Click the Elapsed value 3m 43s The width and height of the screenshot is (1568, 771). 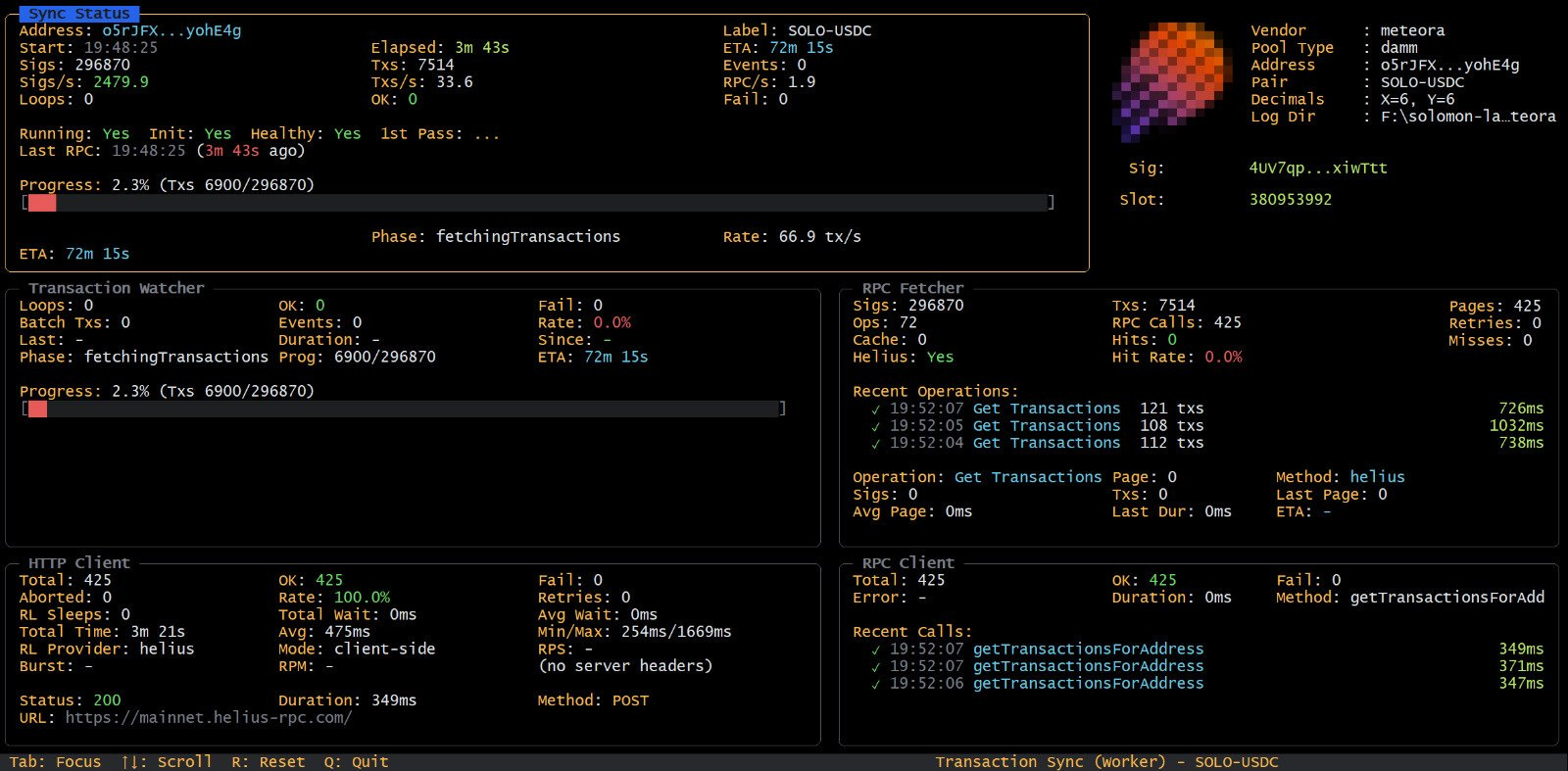(x=482, y=47)
